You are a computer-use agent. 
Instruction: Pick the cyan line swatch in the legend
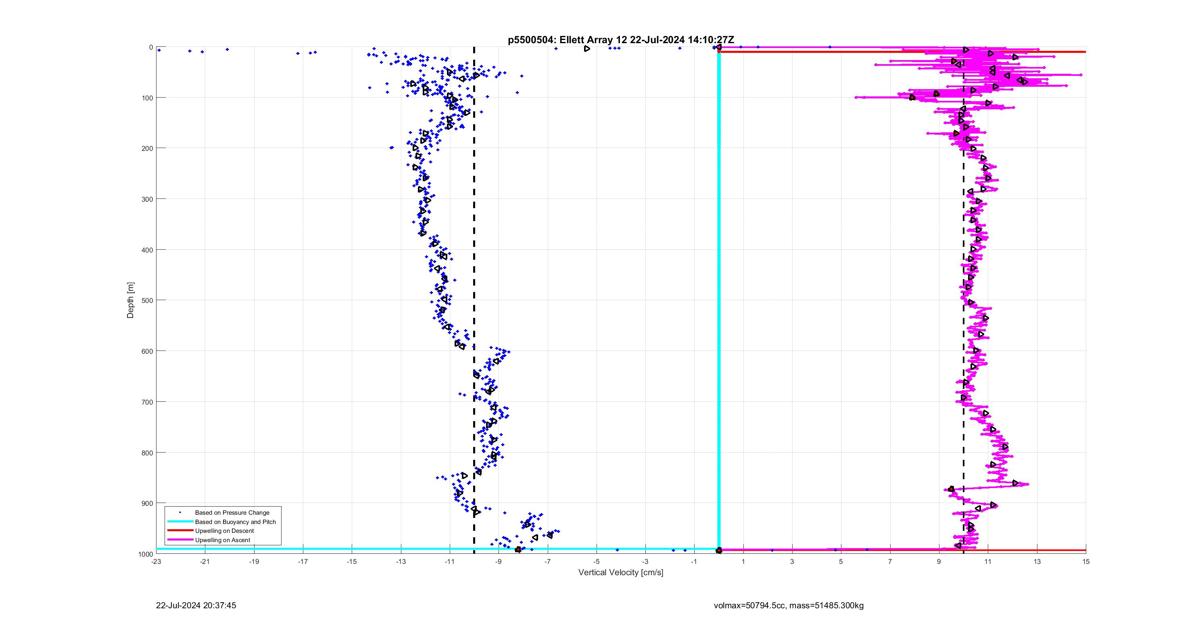pos(179,521)
